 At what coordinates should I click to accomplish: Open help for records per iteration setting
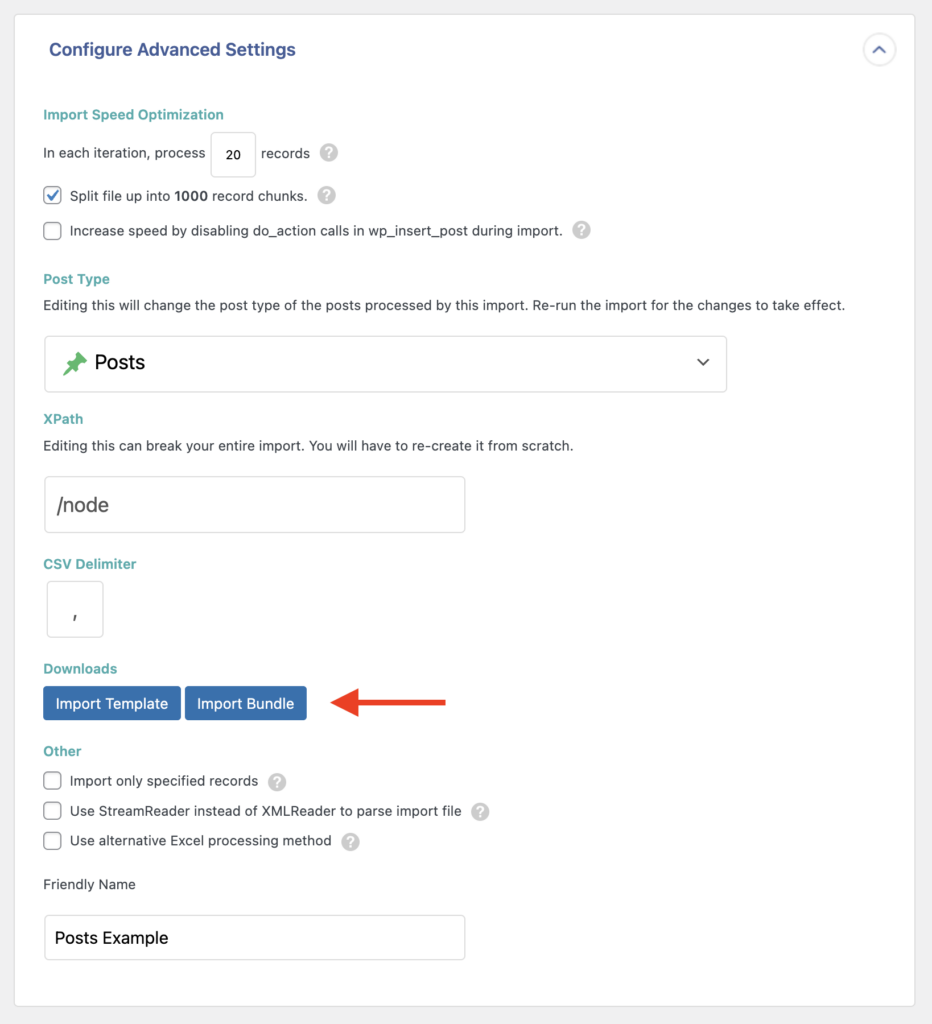(x=328, y=153)
